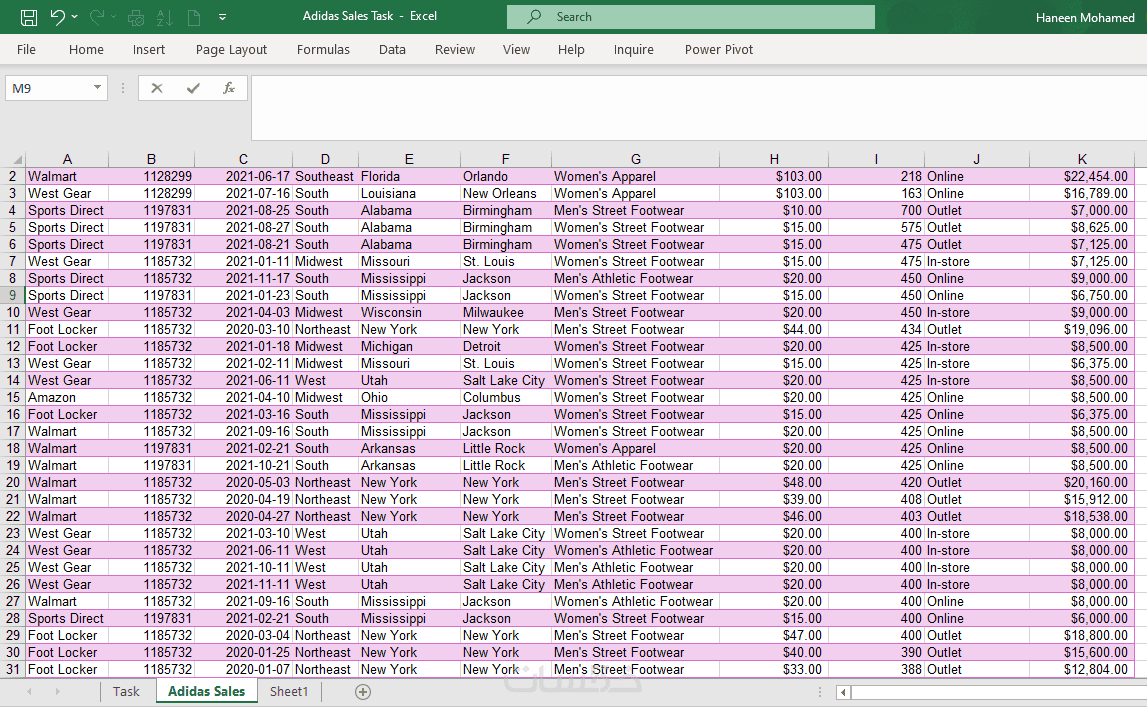
Task: Click cell with $22,454.00
Action: (x=1082, y=176)
